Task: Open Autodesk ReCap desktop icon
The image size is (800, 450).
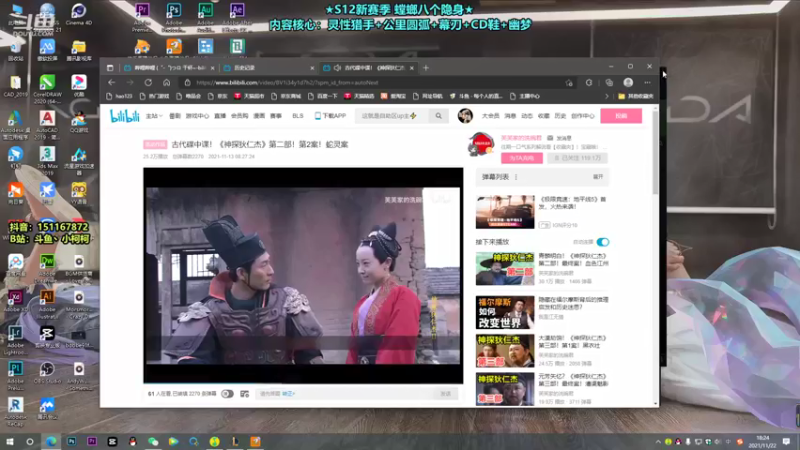Action: point(15,411)
